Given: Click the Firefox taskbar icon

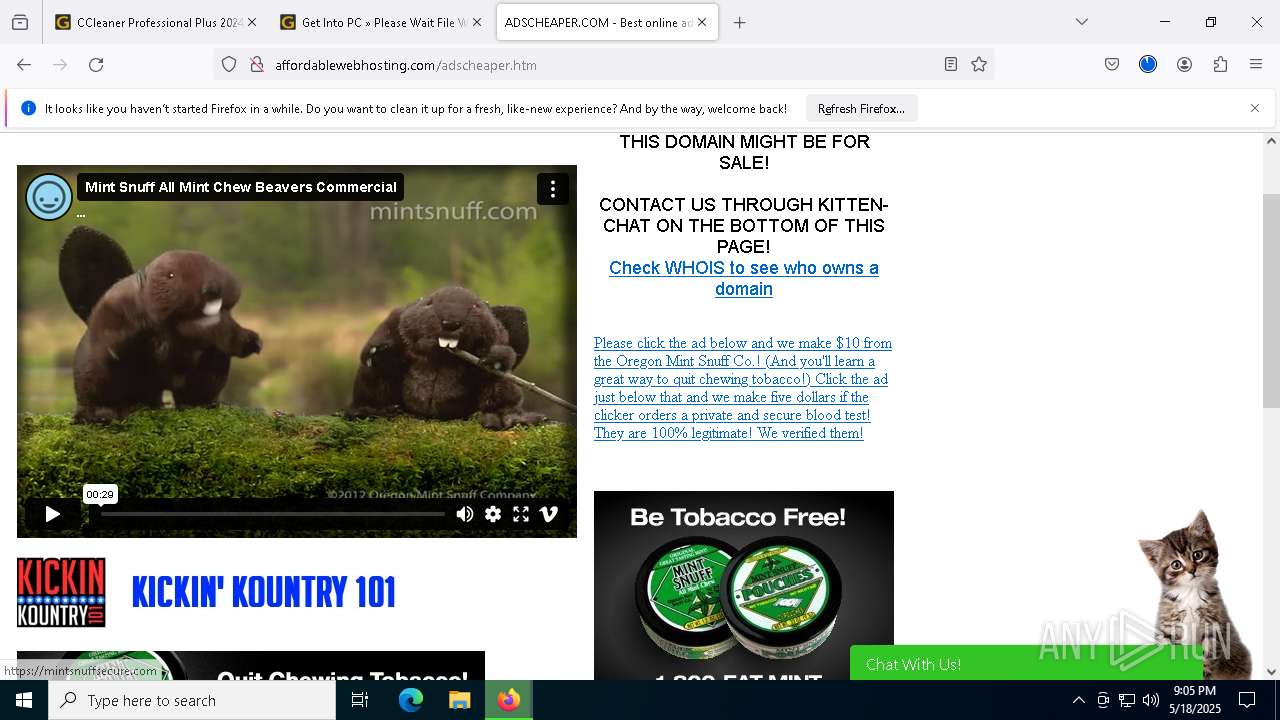Looking at the screenshot, I should click(509, 700).
